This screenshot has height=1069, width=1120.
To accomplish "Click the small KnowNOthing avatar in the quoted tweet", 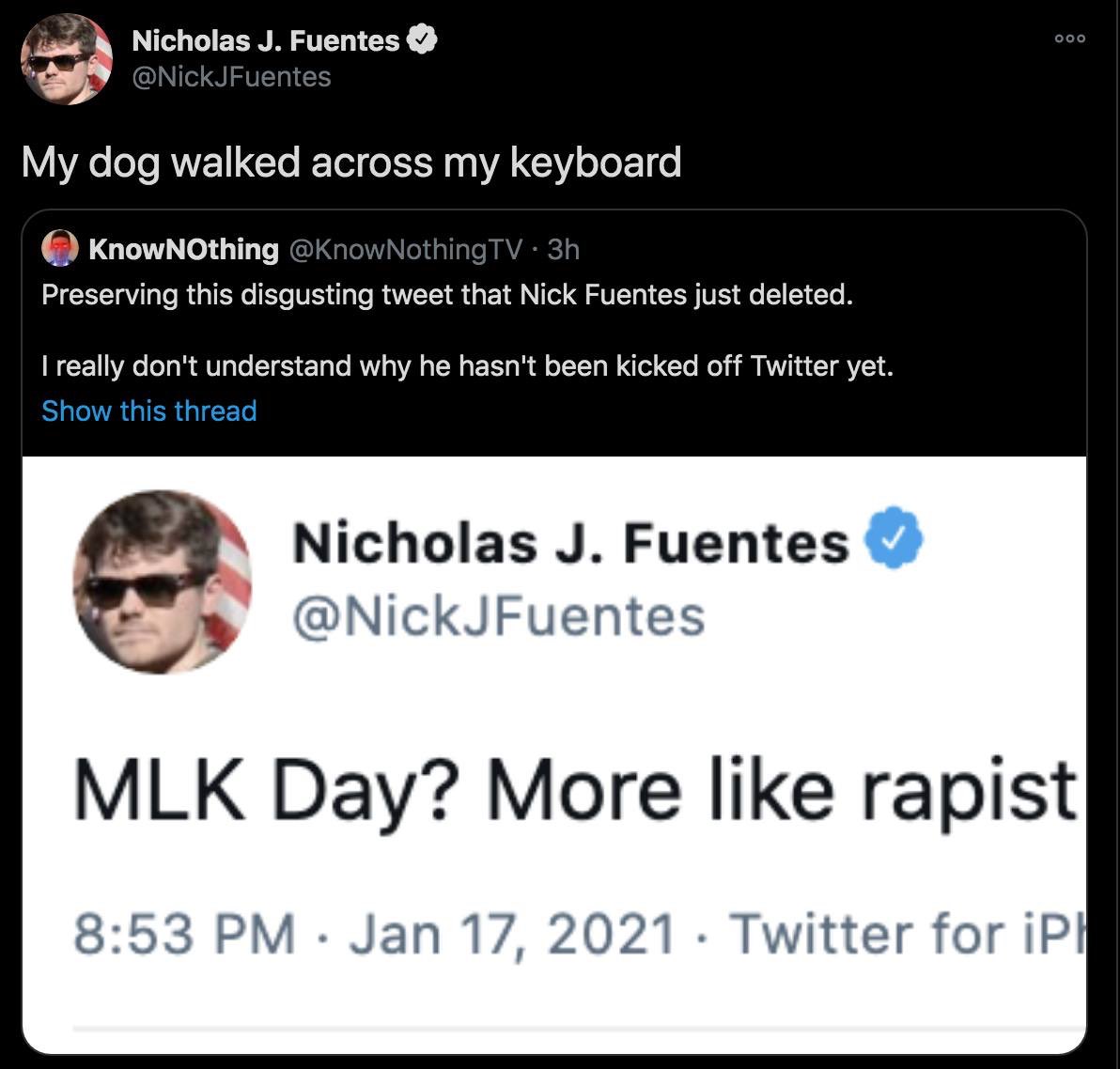I will pos(60,249).
